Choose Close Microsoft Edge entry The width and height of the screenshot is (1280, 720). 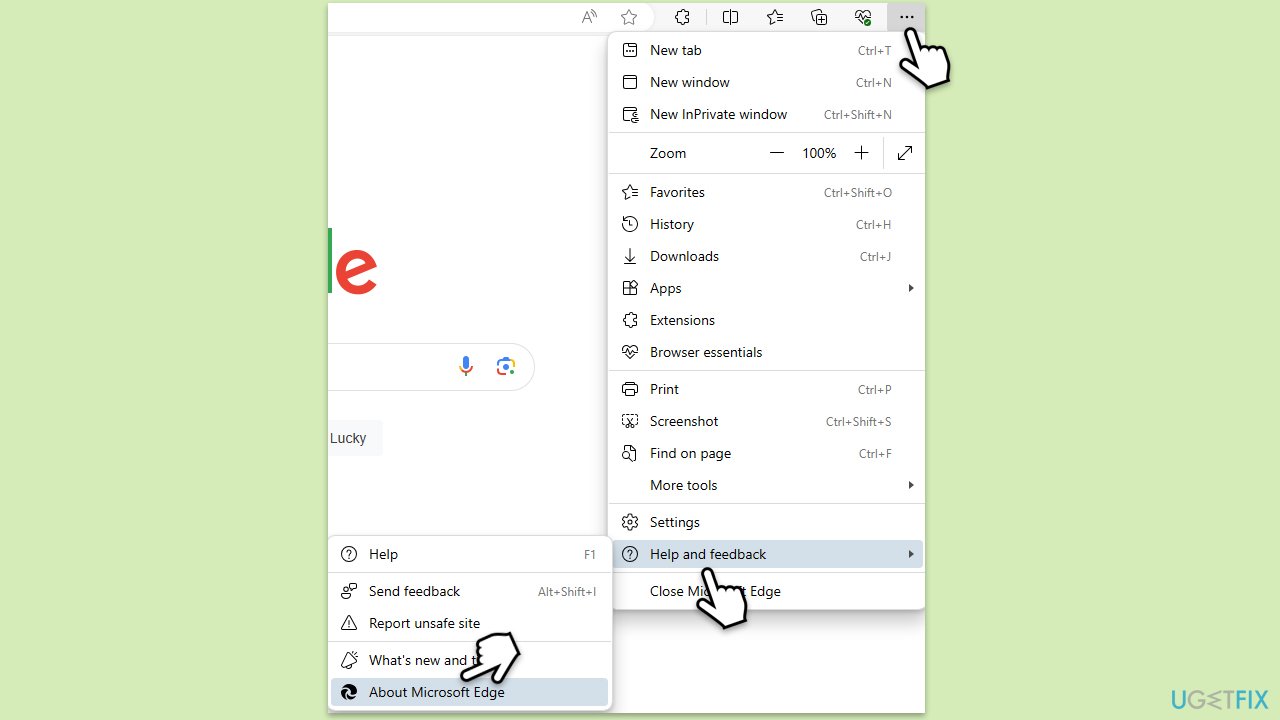[x=766, y=591]
